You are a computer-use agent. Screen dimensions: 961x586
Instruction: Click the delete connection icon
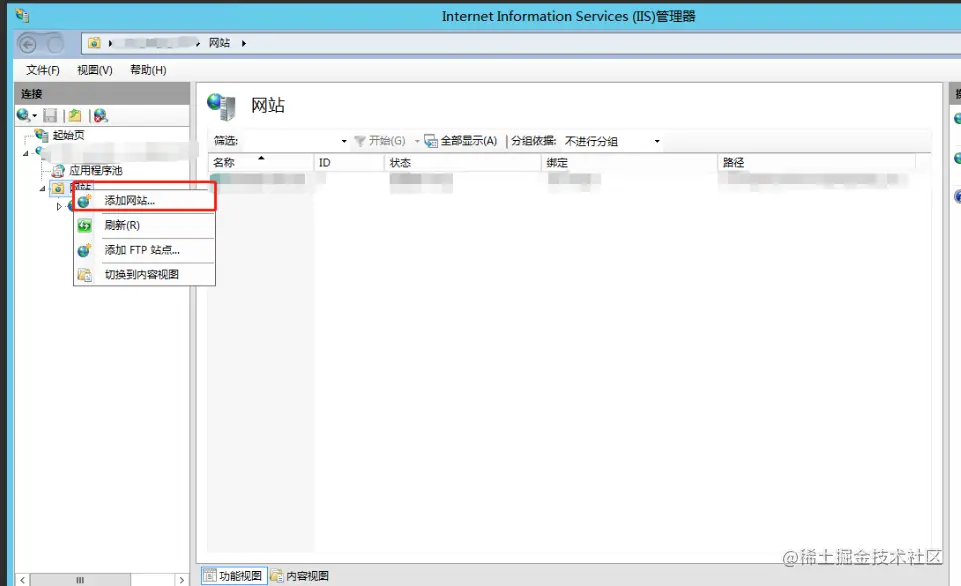click(x=101, y=115)
